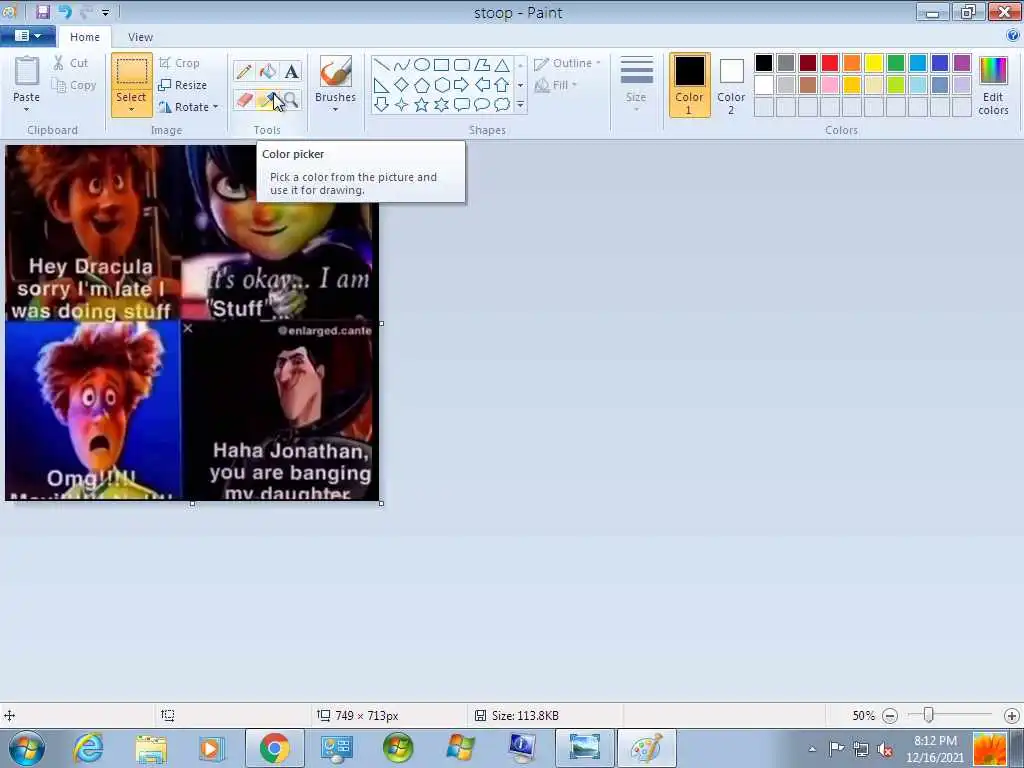
Task: Pick the red color swatch
Action: point(830,63)
